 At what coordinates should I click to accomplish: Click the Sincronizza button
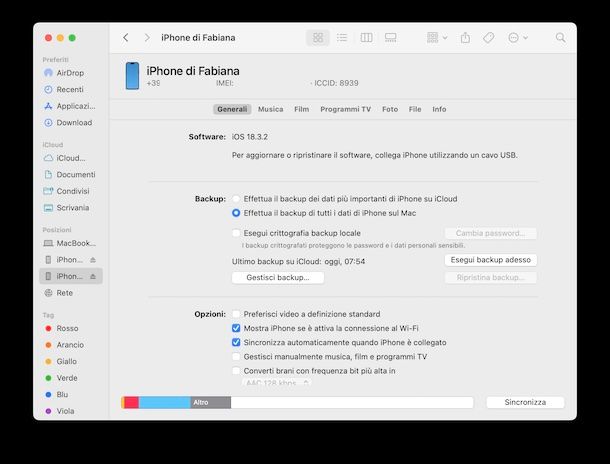coord(525,402)
